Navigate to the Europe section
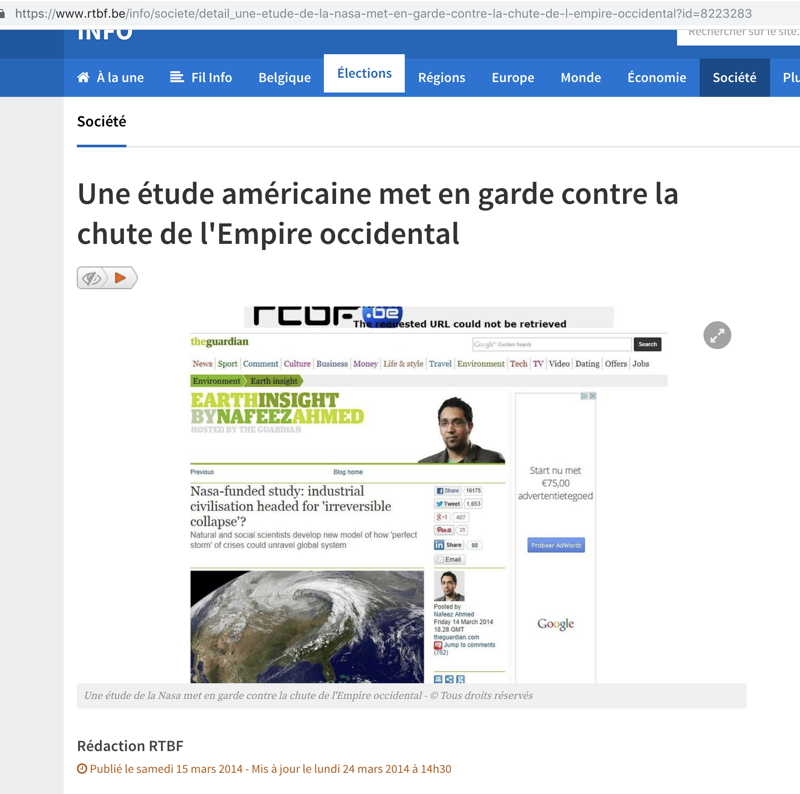Screen dimensions: 800x794 (513, 78)
